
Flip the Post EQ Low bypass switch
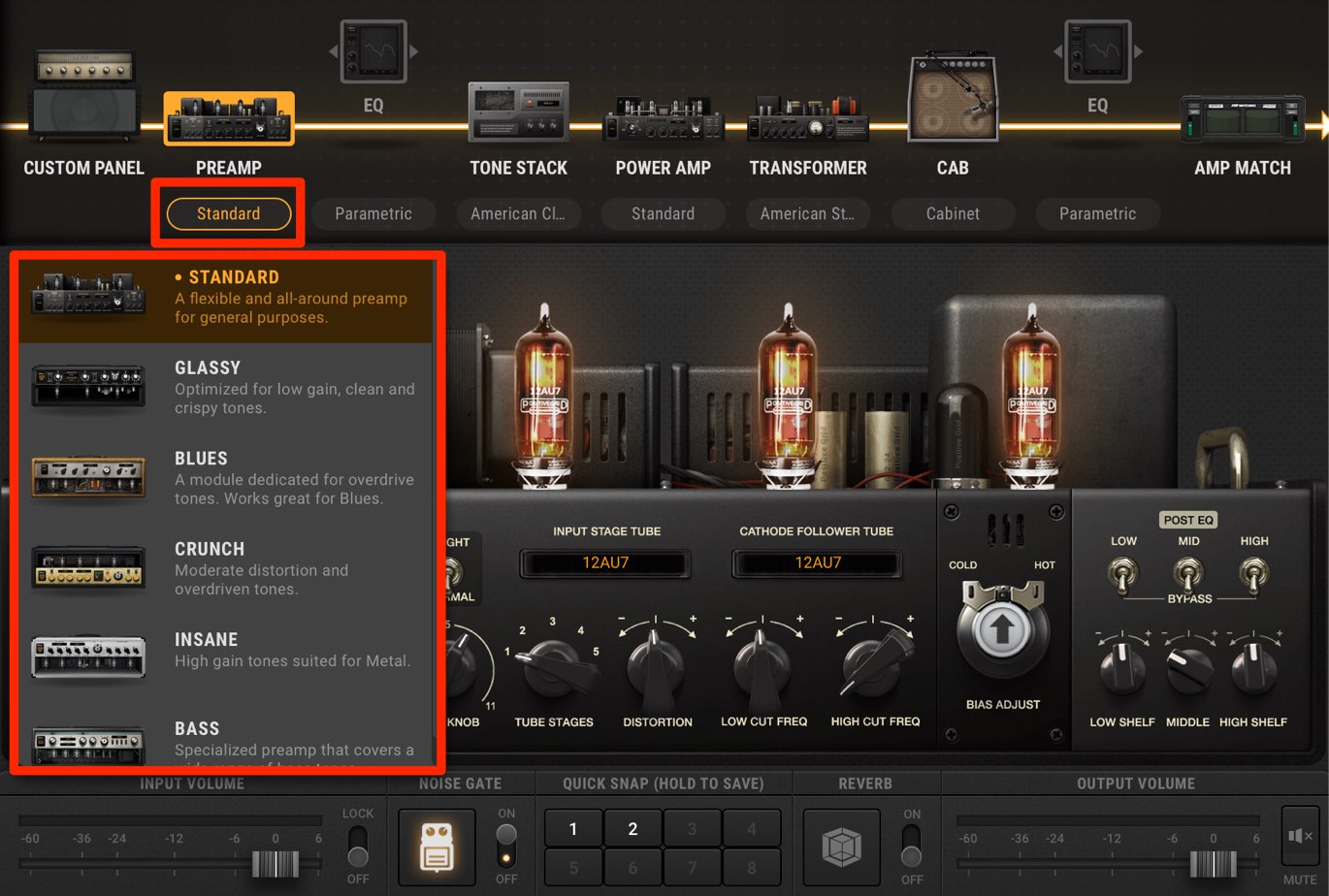tap(1123, 574)
